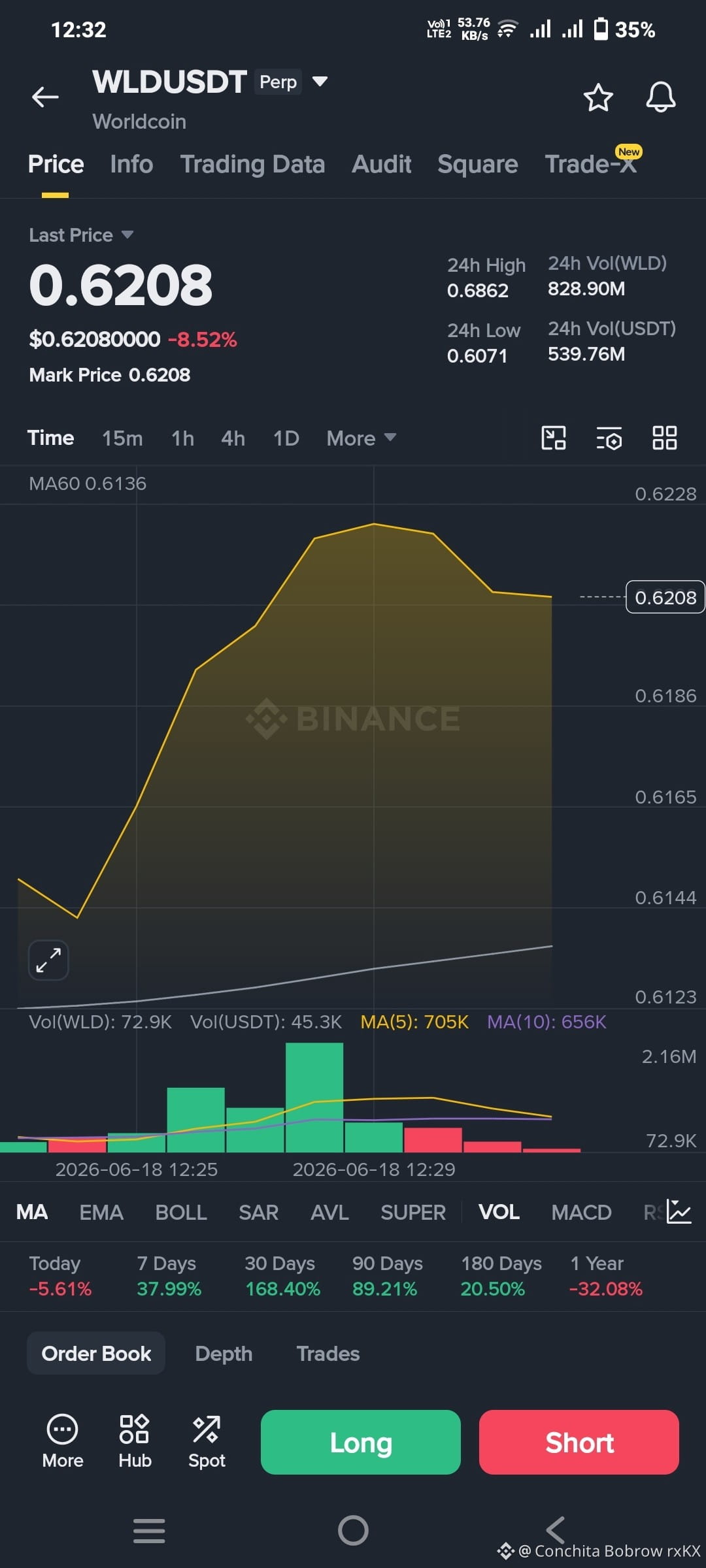Tap the 180 Days 20.50% performance
Viewport: 706px width, 1568px height.
click(x=501, y=1276)
